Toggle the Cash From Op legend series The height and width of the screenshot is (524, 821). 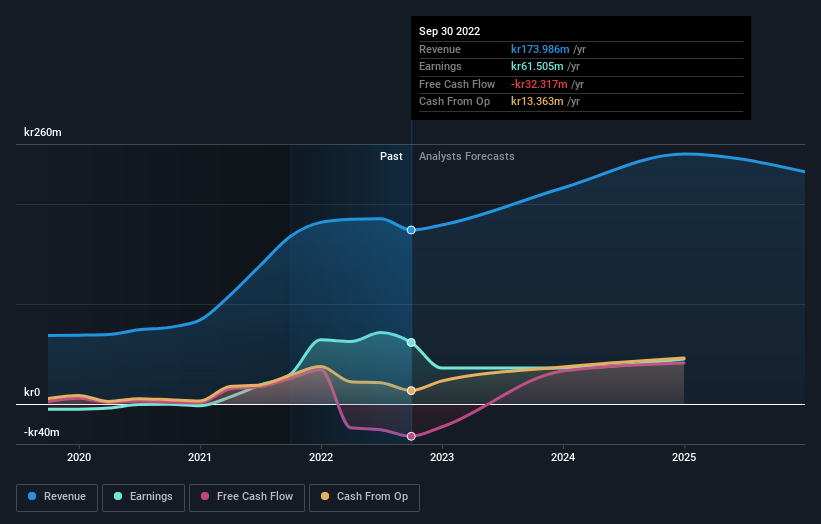tap(364, 497)
